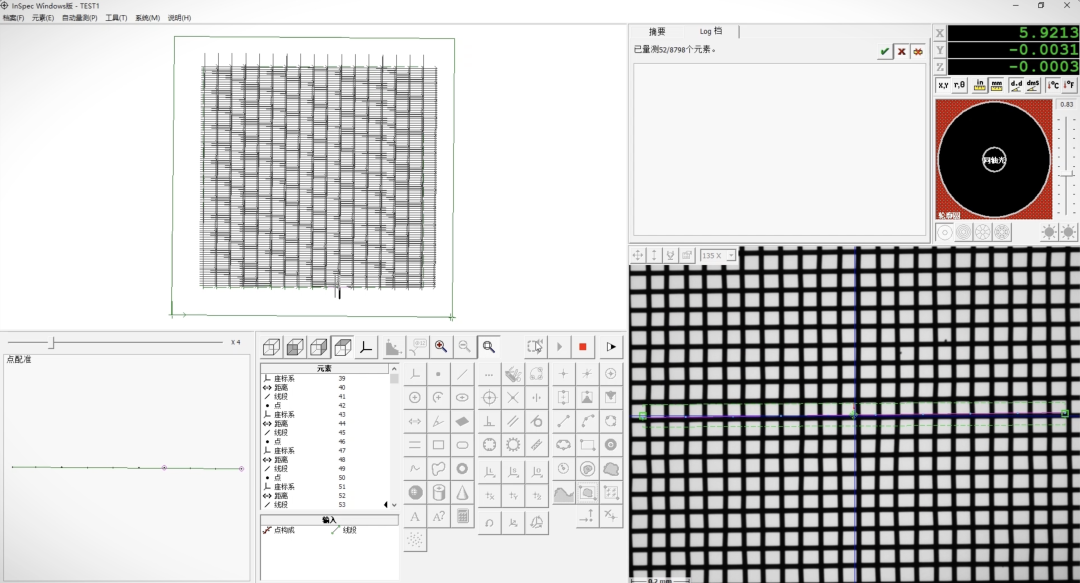
Task: Click the orange double-X button
Action: point(917,52)
